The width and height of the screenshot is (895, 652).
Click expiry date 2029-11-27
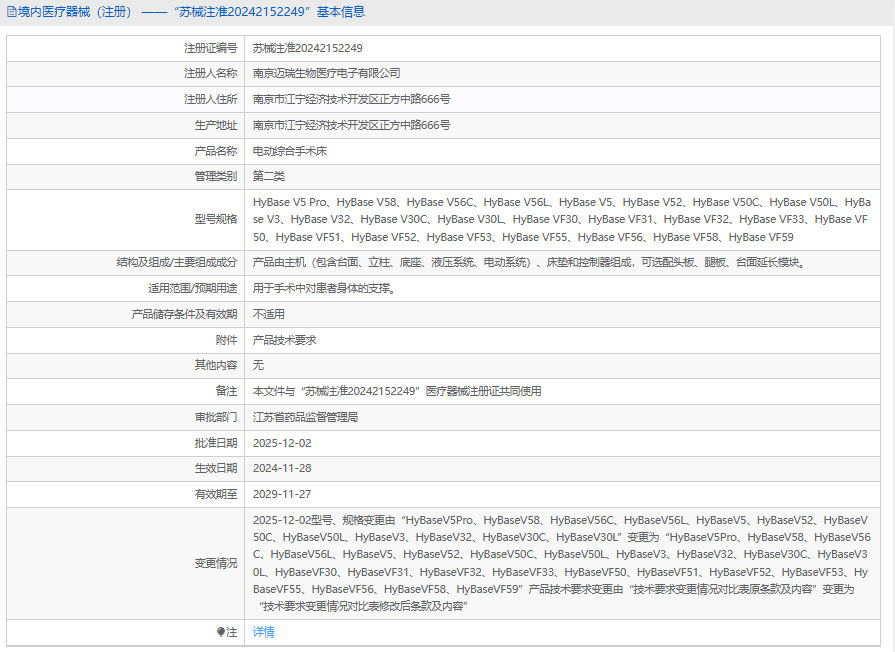(x=282, y=494)
